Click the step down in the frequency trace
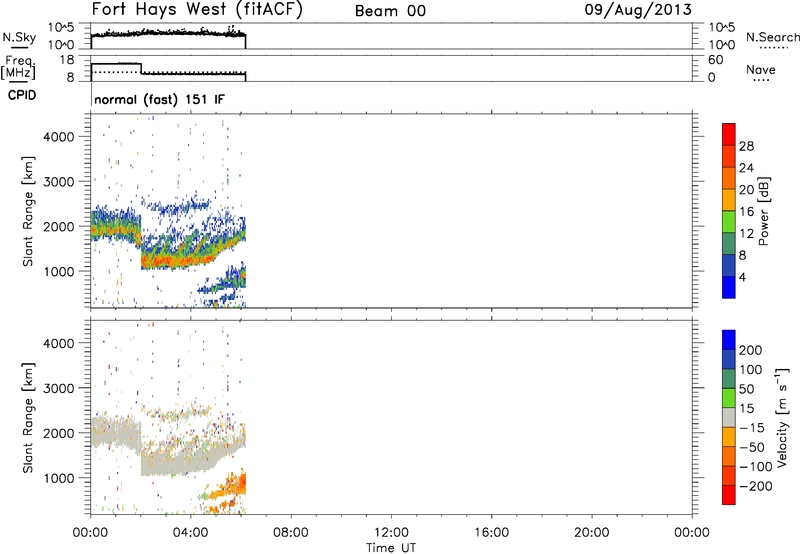 point(141,68)
